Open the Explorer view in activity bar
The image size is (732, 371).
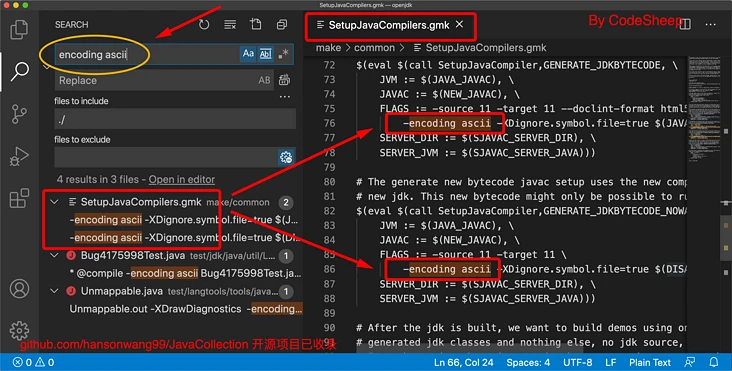click(x=19, y=29)
